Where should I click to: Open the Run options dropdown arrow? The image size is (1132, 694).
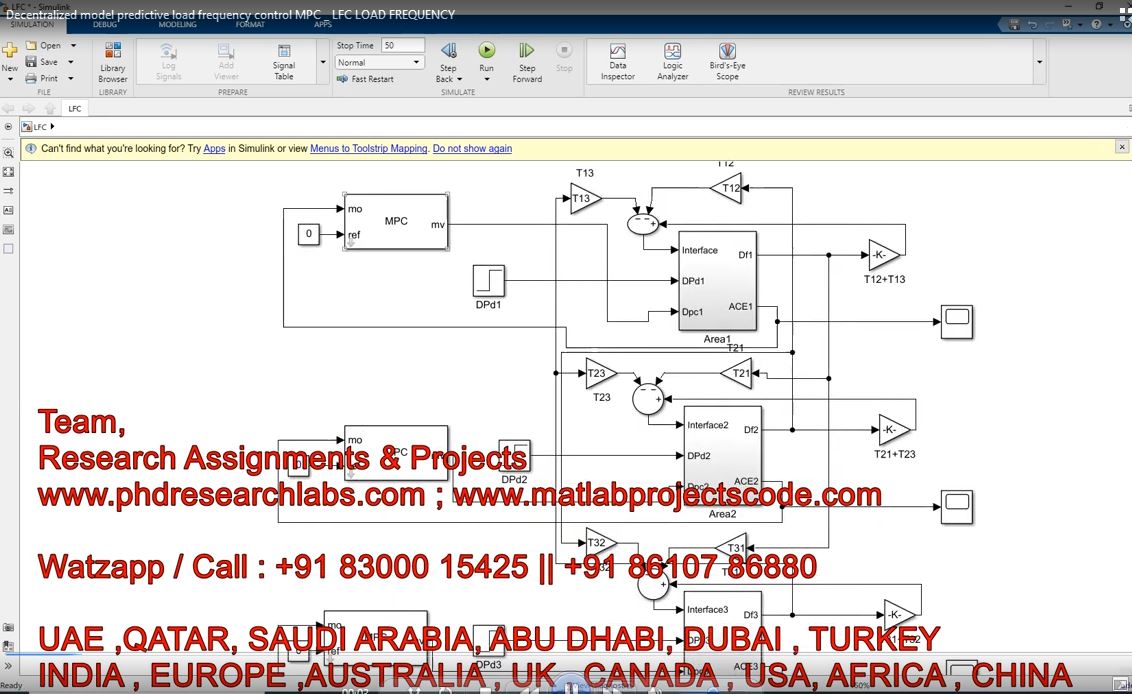tap(487, 79)
